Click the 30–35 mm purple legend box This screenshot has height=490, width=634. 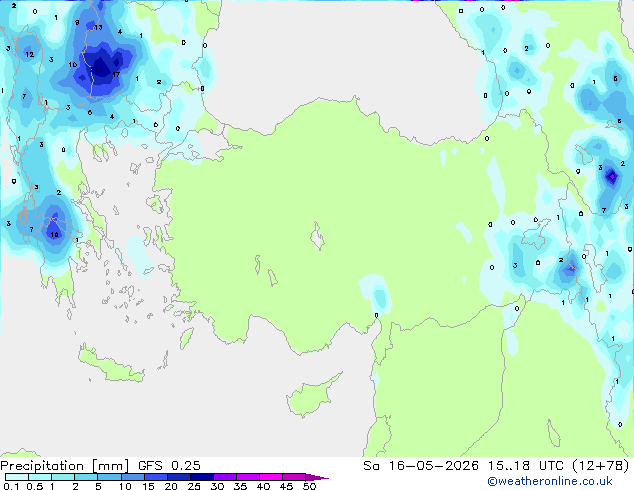point(225,477)
